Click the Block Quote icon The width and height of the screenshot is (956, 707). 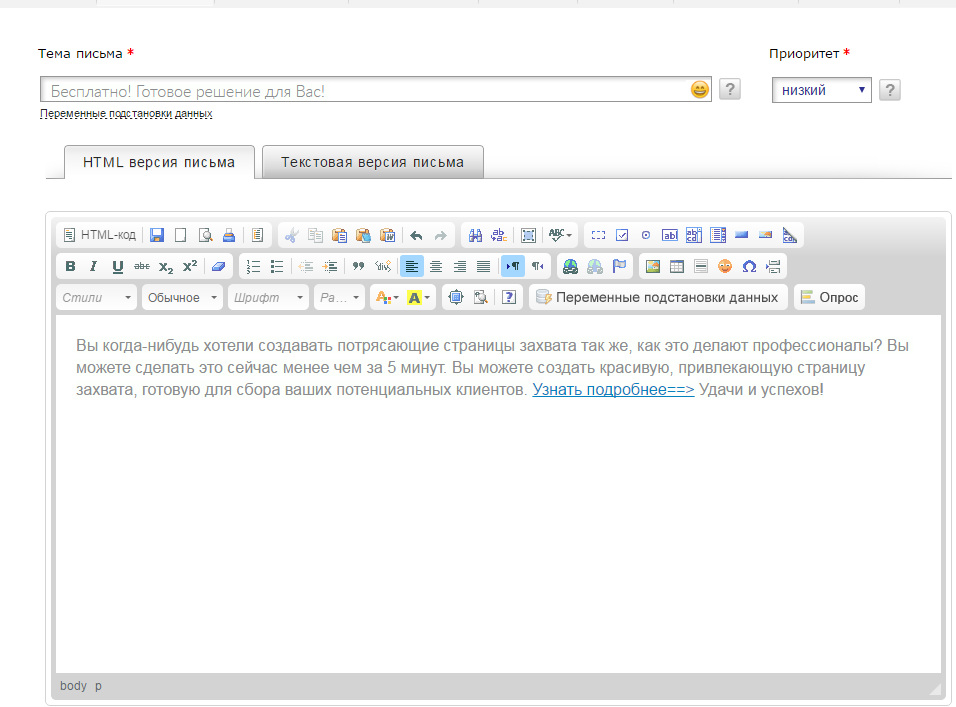358,266
